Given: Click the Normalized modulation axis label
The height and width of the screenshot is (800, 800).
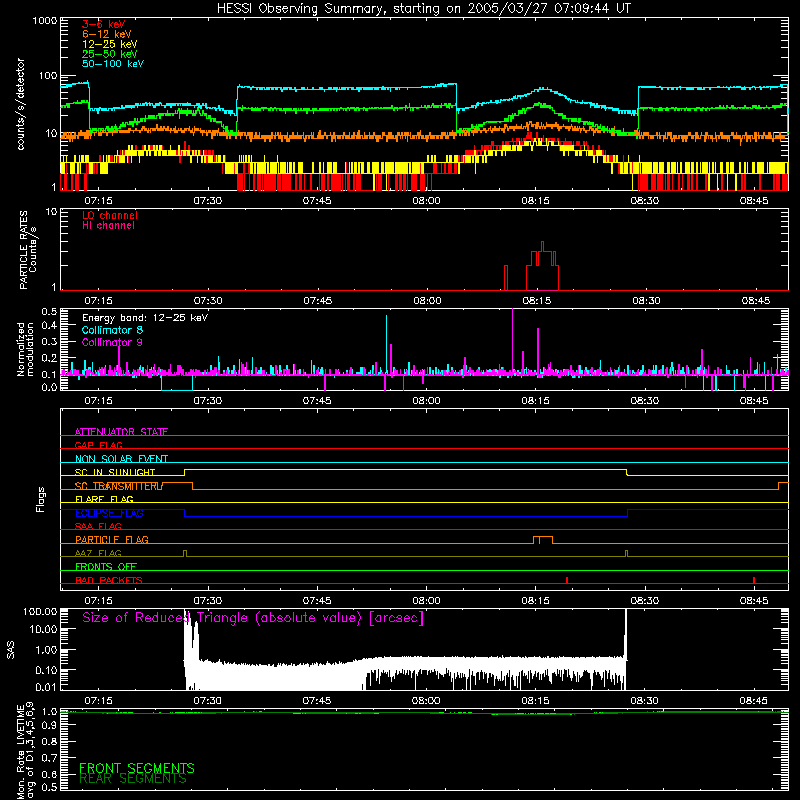Looking at the screenshot, I should [x=25, y=349].
